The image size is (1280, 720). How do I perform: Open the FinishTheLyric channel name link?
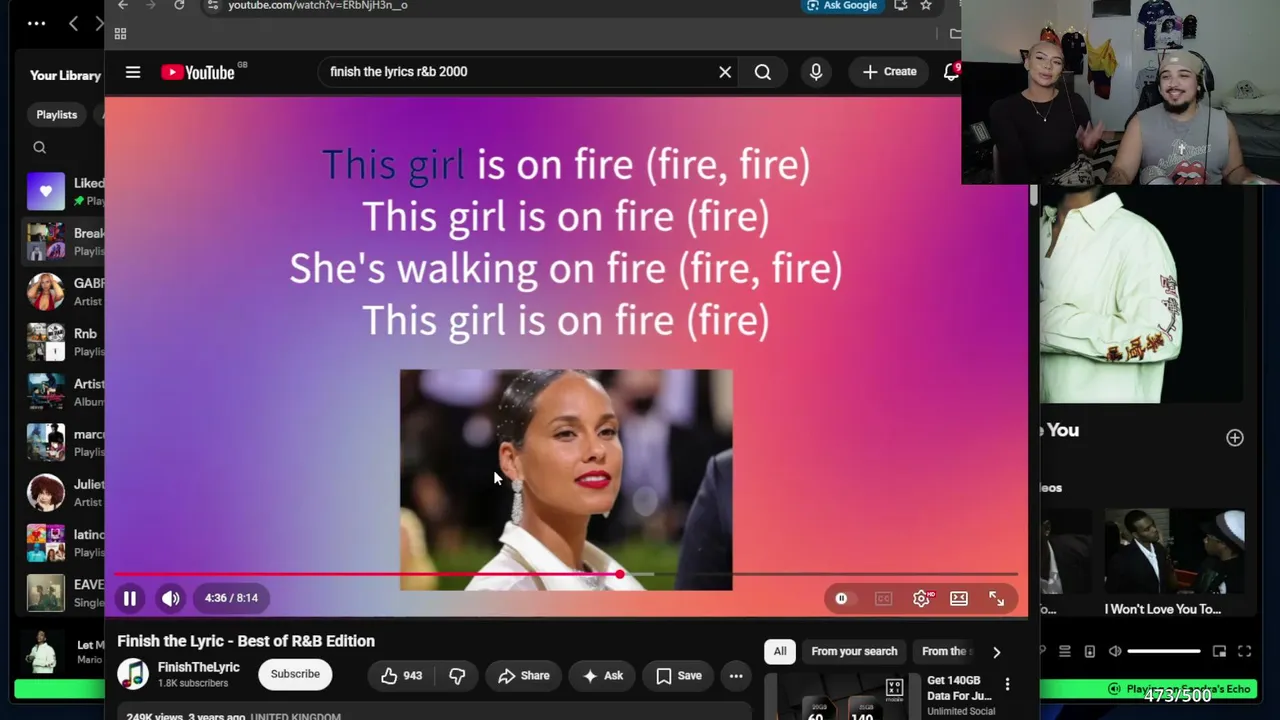point(199,667)
